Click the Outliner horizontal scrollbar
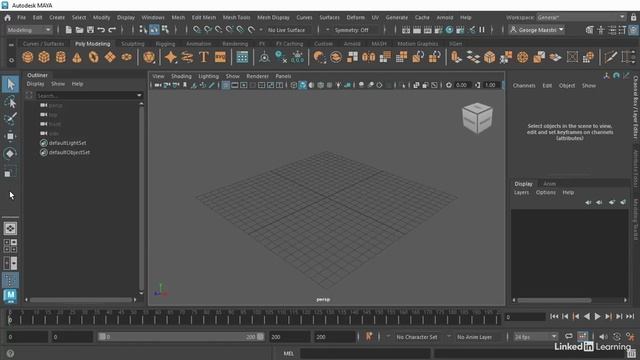640x360 pixels. pyautogui.click(x=81, y=300)
